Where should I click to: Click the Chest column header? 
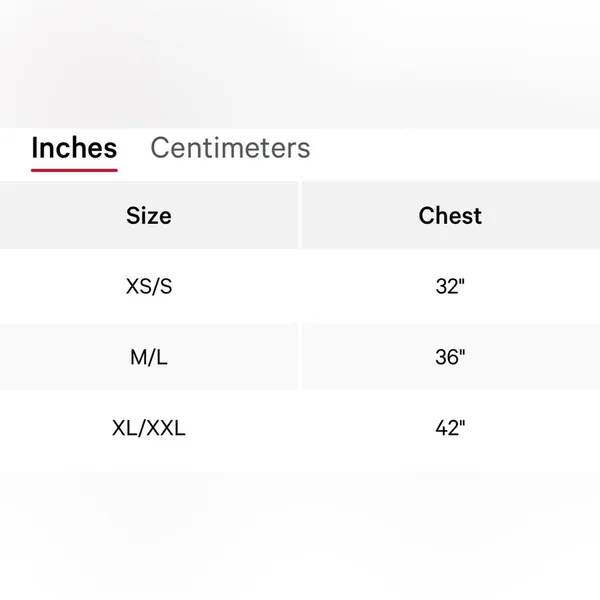450,215
